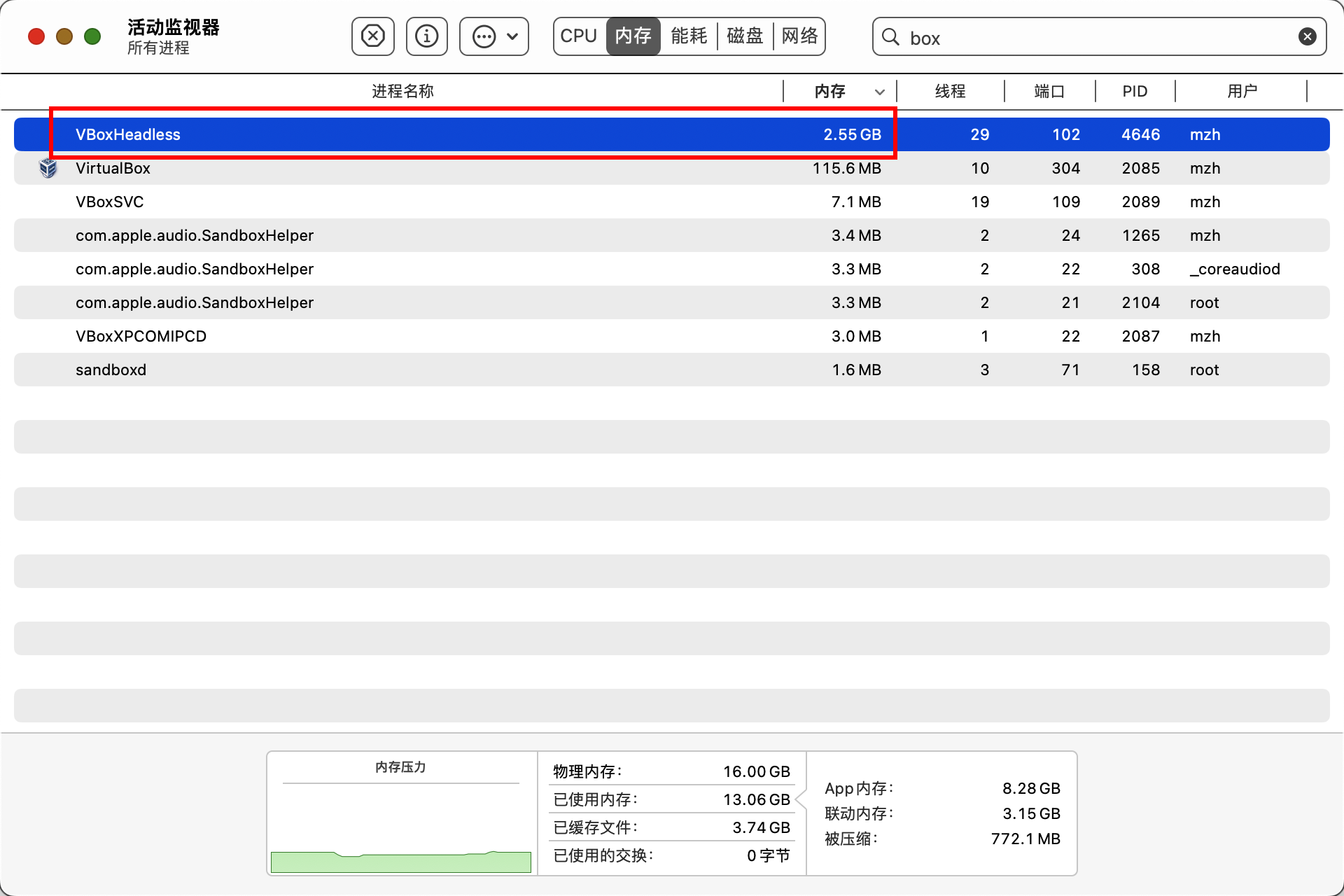Screen dimensions: 1344x896
Task: Click PID 4646 cell
Action: click(1140, 134)
